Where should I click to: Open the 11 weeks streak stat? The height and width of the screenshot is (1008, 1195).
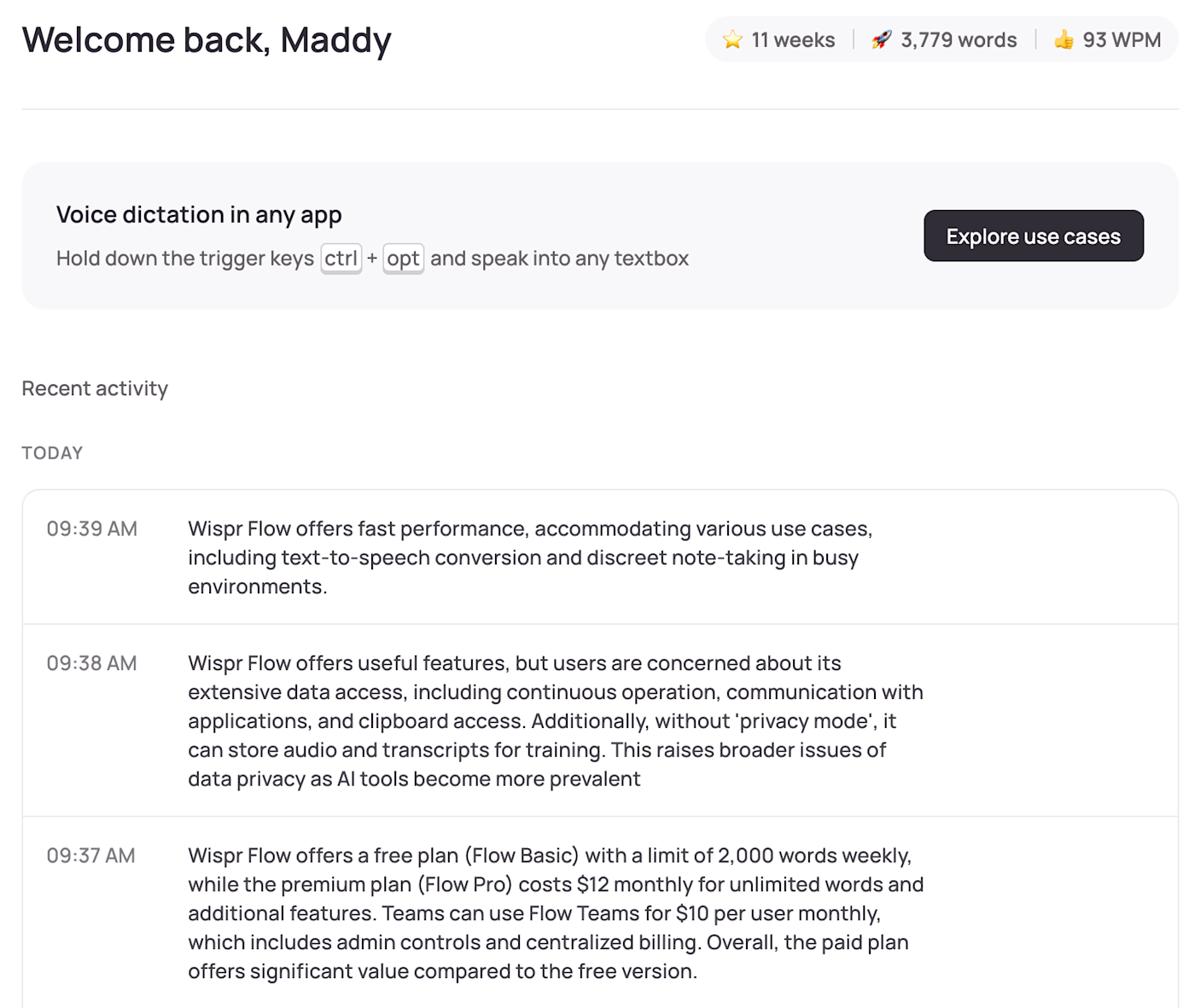(778, 40)
